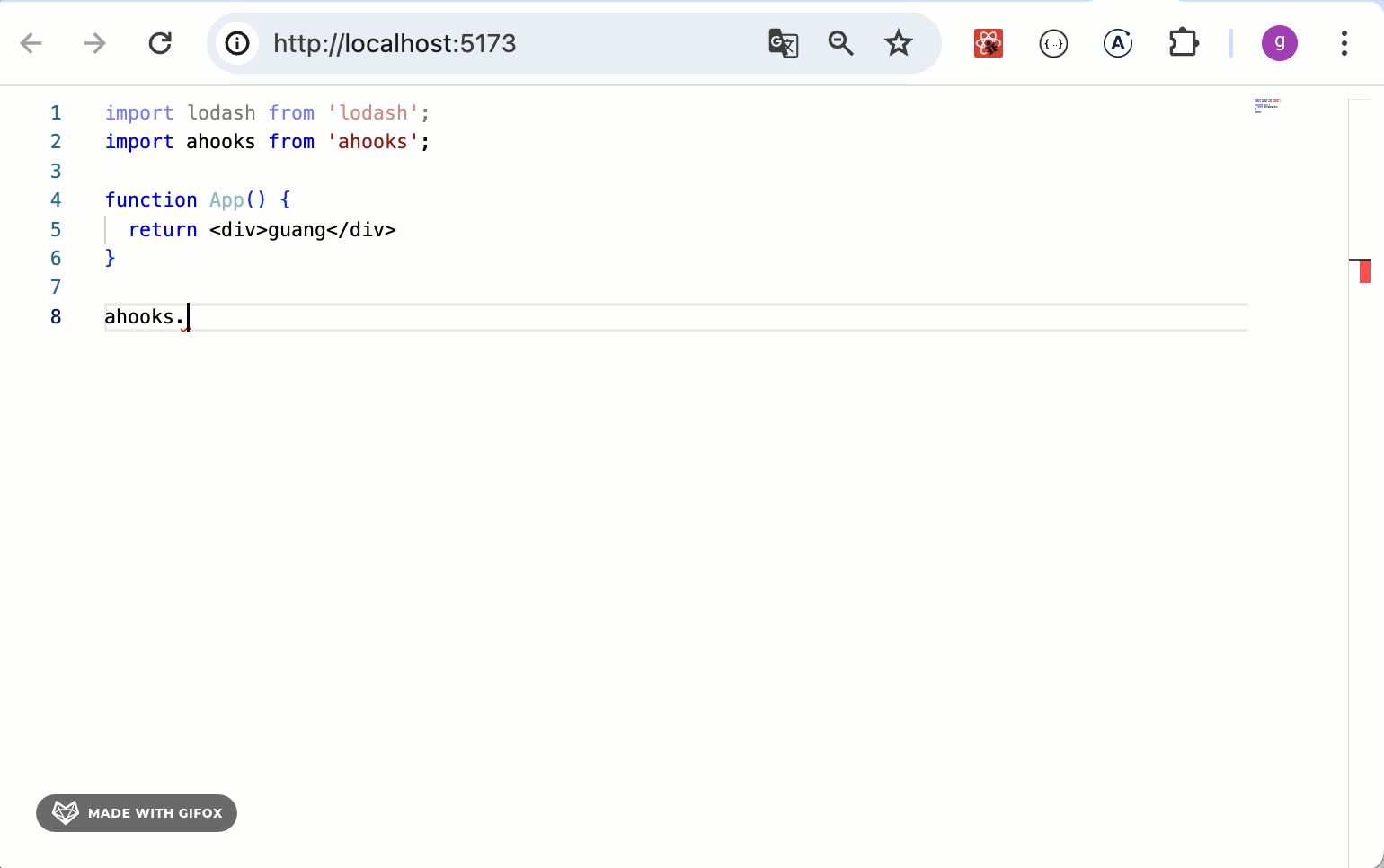Click the red error marker in overview ruler
Screen dimensions: 1384x868
coord(1365,271)
